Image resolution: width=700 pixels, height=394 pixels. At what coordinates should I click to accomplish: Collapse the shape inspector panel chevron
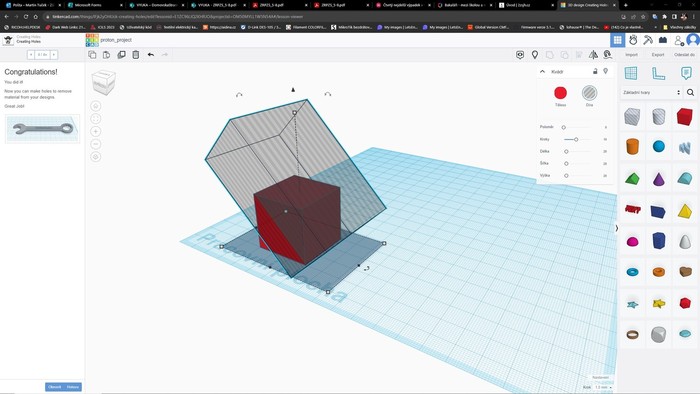coord(542,71)
